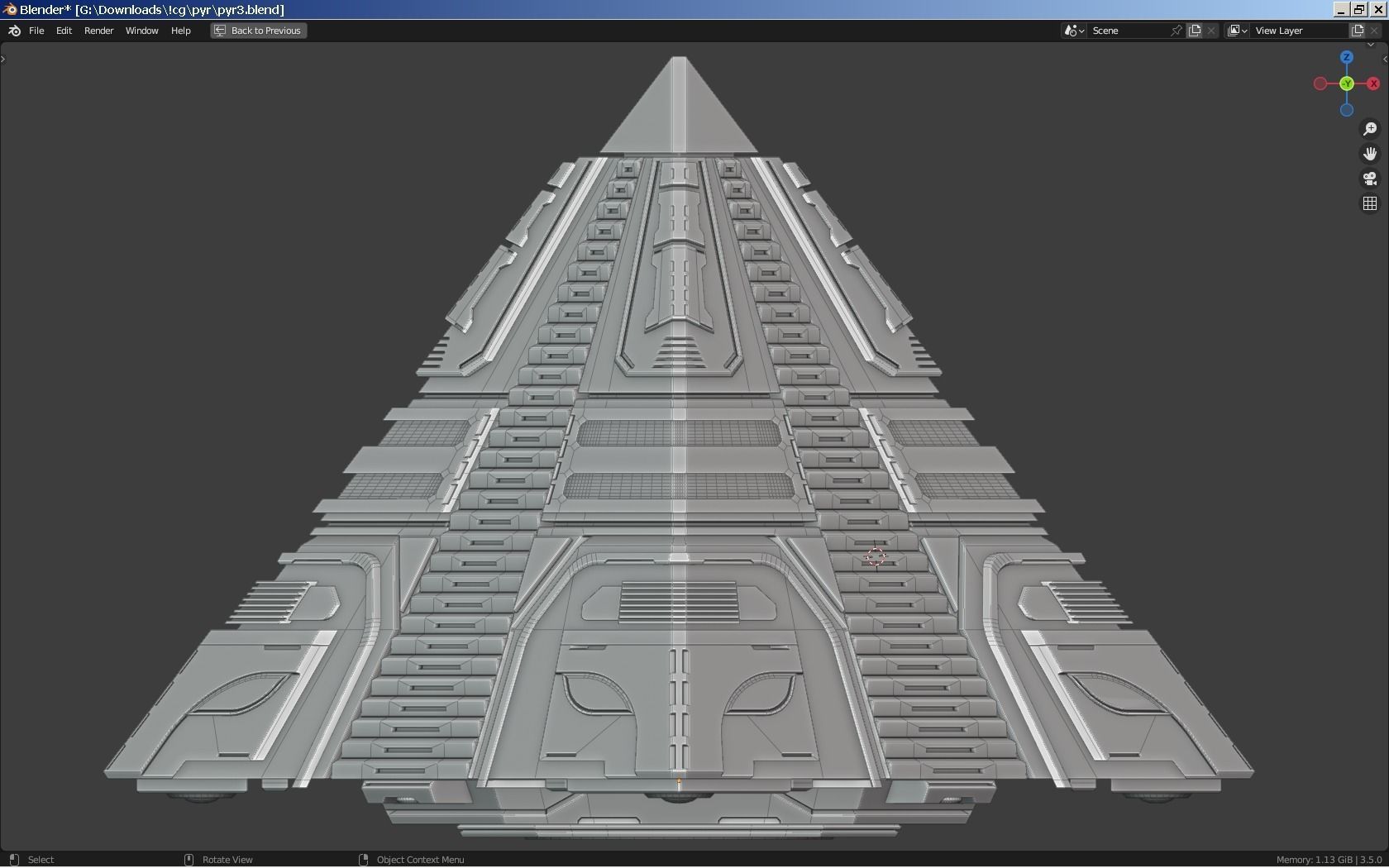This screenshot has width=1389, height=868.
Task: Click the zoom magnifier viewport icon
Action: pos(1370,129)
